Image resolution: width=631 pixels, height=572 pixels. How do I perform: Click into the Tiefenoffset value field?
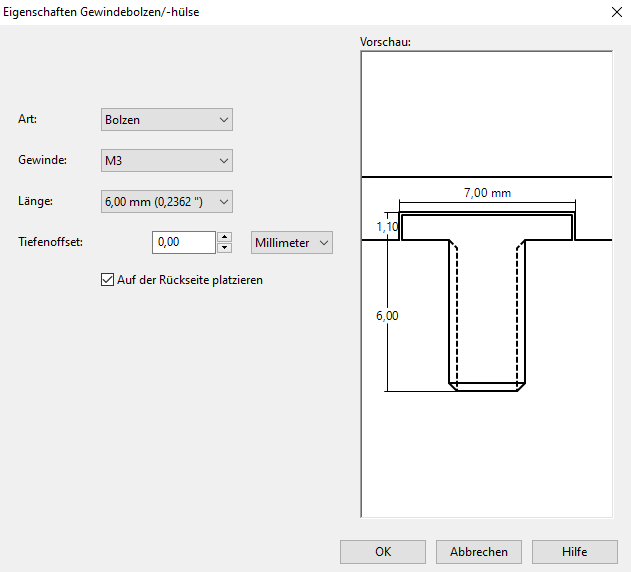[x=184, y=243]
